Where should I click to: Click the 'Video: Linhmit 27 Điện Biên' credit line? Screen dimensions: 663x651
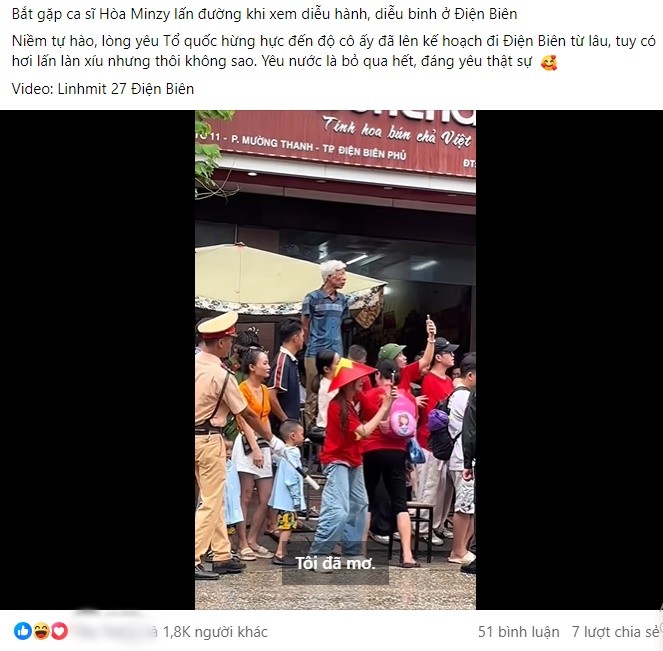pyautogui.click(x=103, y=89)
